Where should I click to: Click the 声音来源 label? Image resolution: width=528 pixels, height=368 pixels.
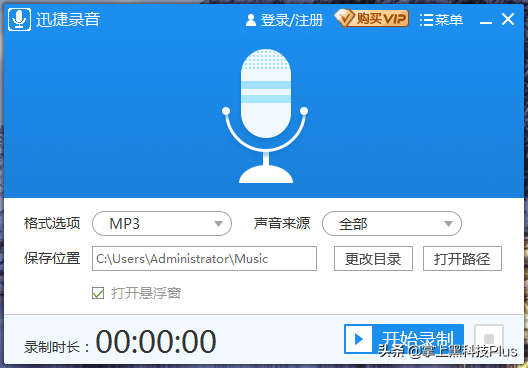[282, 223]
